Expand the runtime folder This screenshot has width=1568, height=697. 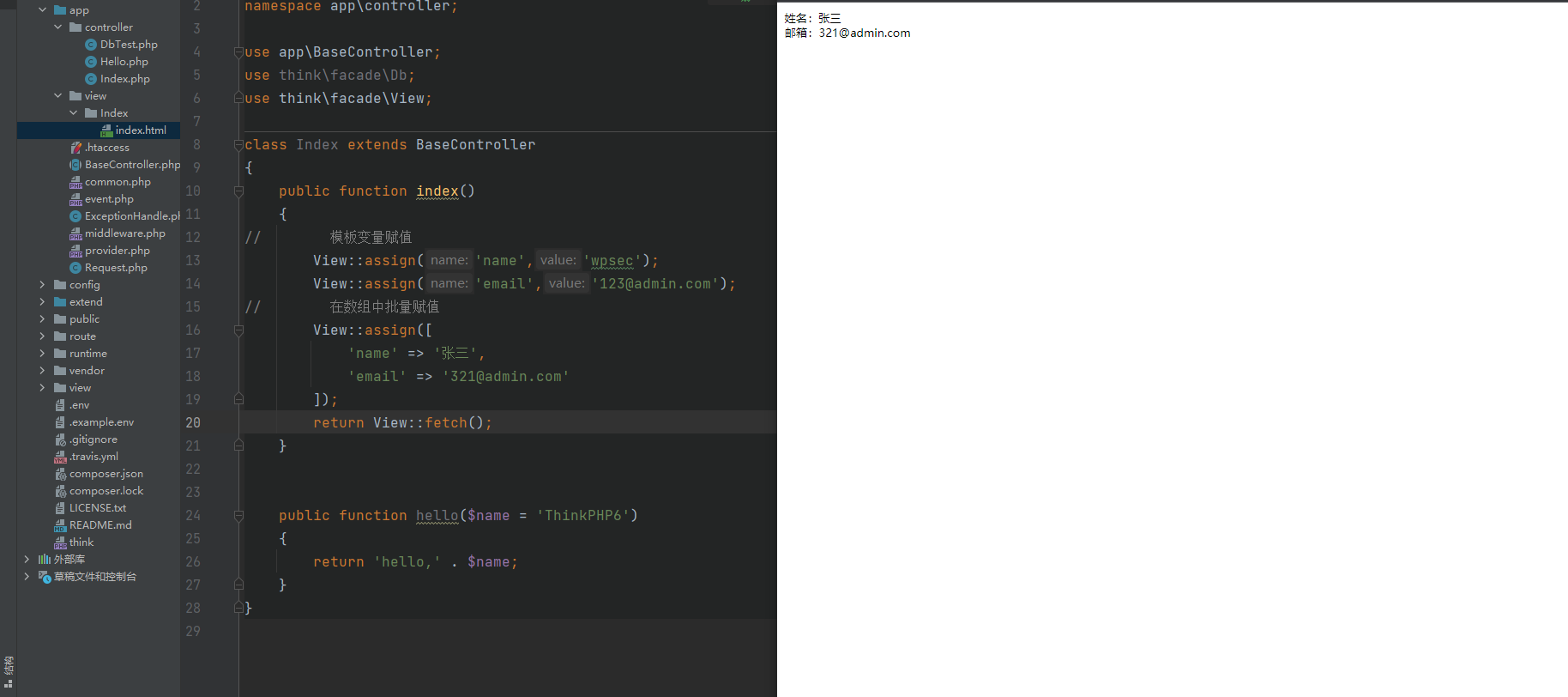pos(42,354)
